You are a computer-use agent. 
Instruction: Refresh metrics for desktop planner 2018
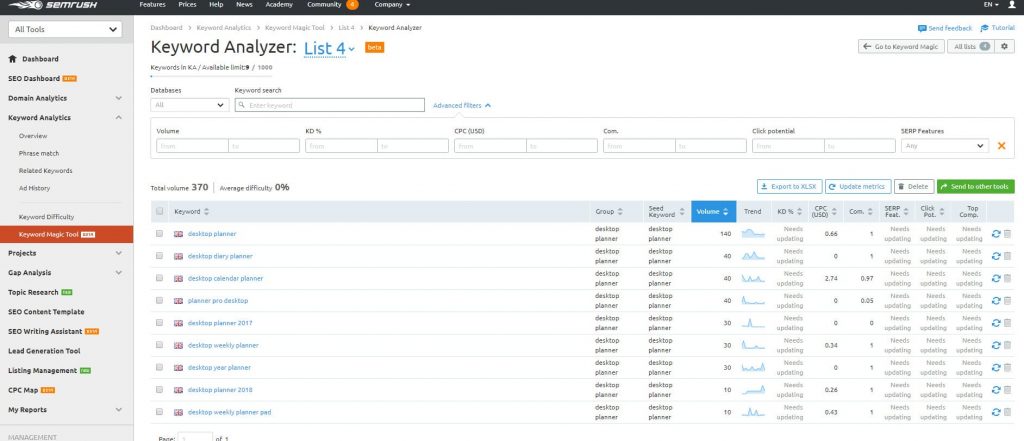tap(996, 390)
